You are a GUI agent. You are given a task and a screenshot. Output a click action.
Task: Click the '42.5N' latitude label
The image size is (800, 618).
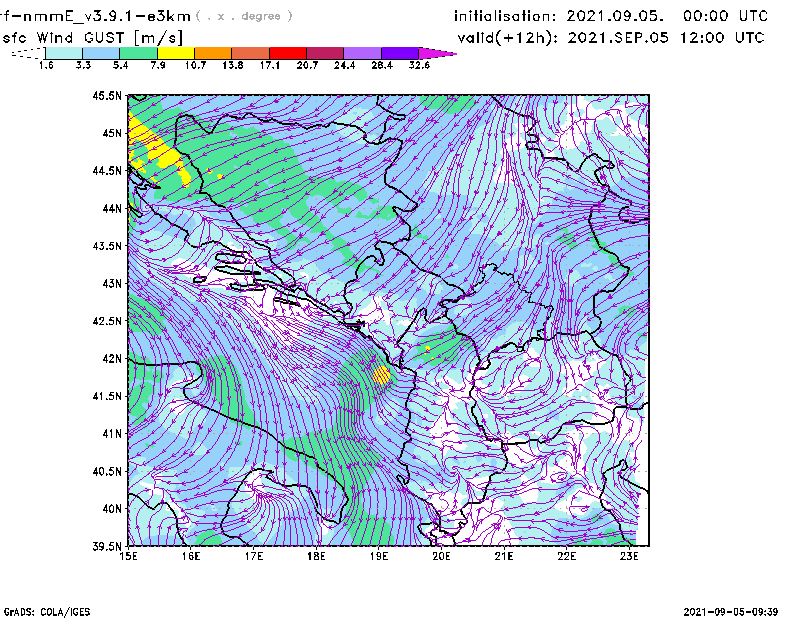(x=107, y=321)
